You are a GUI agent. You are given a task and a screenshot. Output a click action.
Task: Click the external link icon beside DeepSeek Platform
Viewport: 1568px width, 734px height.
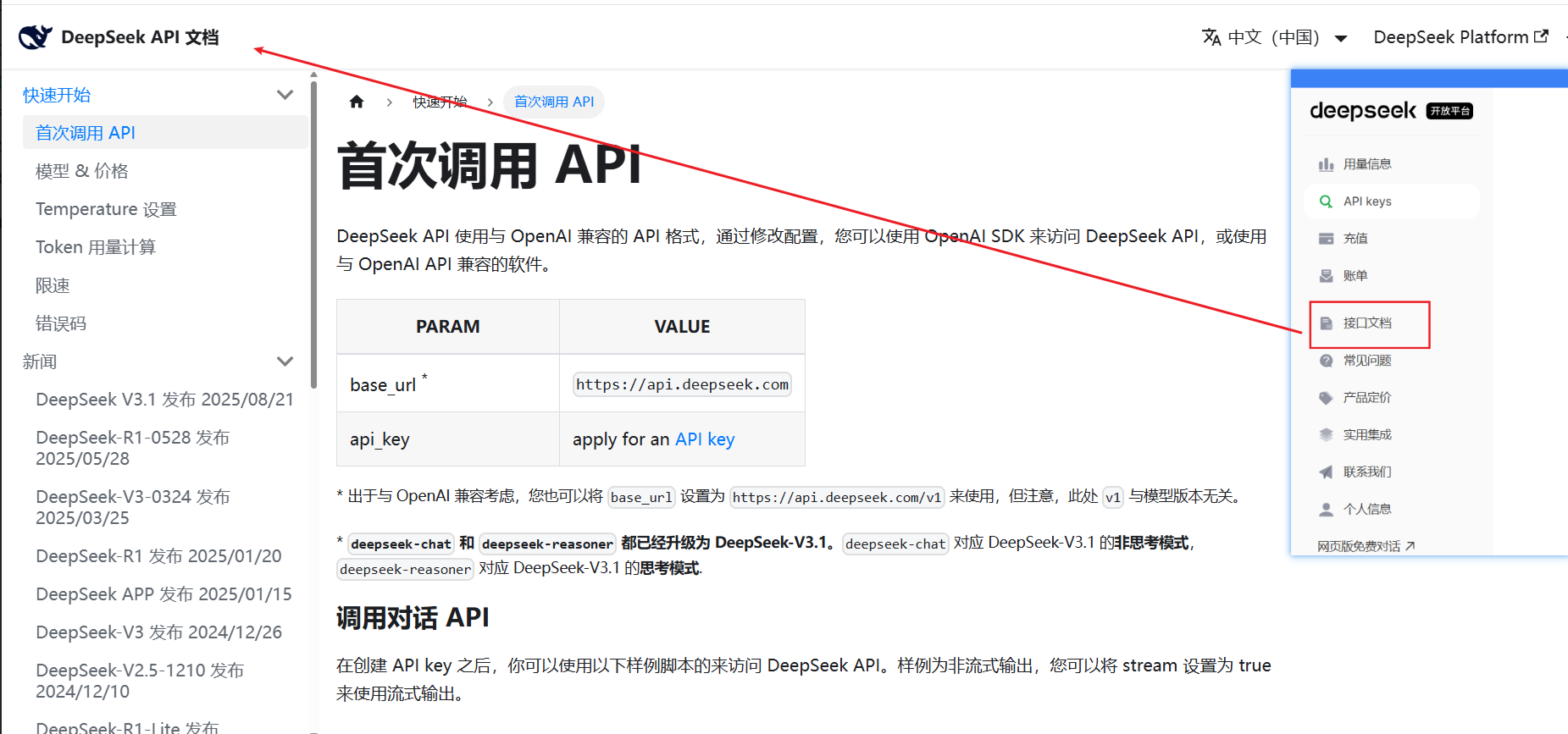point(1542,36)
